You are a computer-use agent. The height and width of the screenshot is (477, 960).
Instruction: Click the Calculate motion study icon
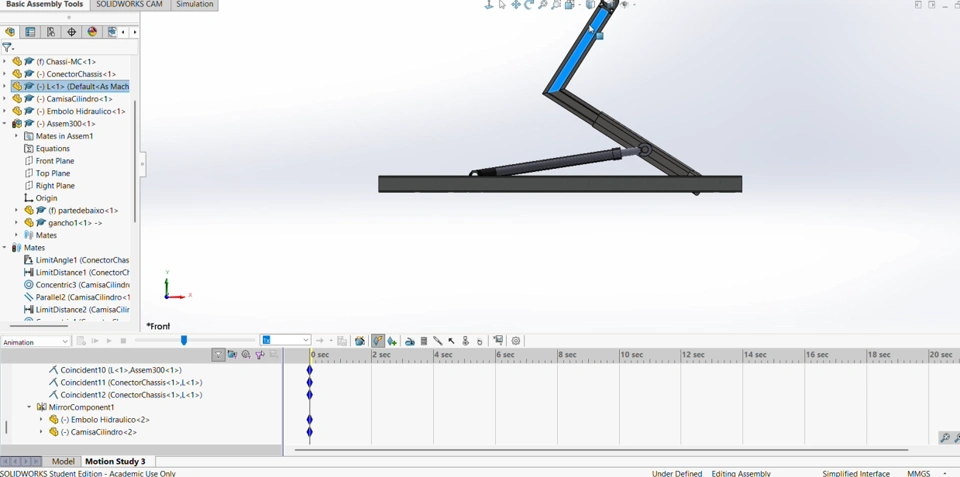click(x=81, y=341)
